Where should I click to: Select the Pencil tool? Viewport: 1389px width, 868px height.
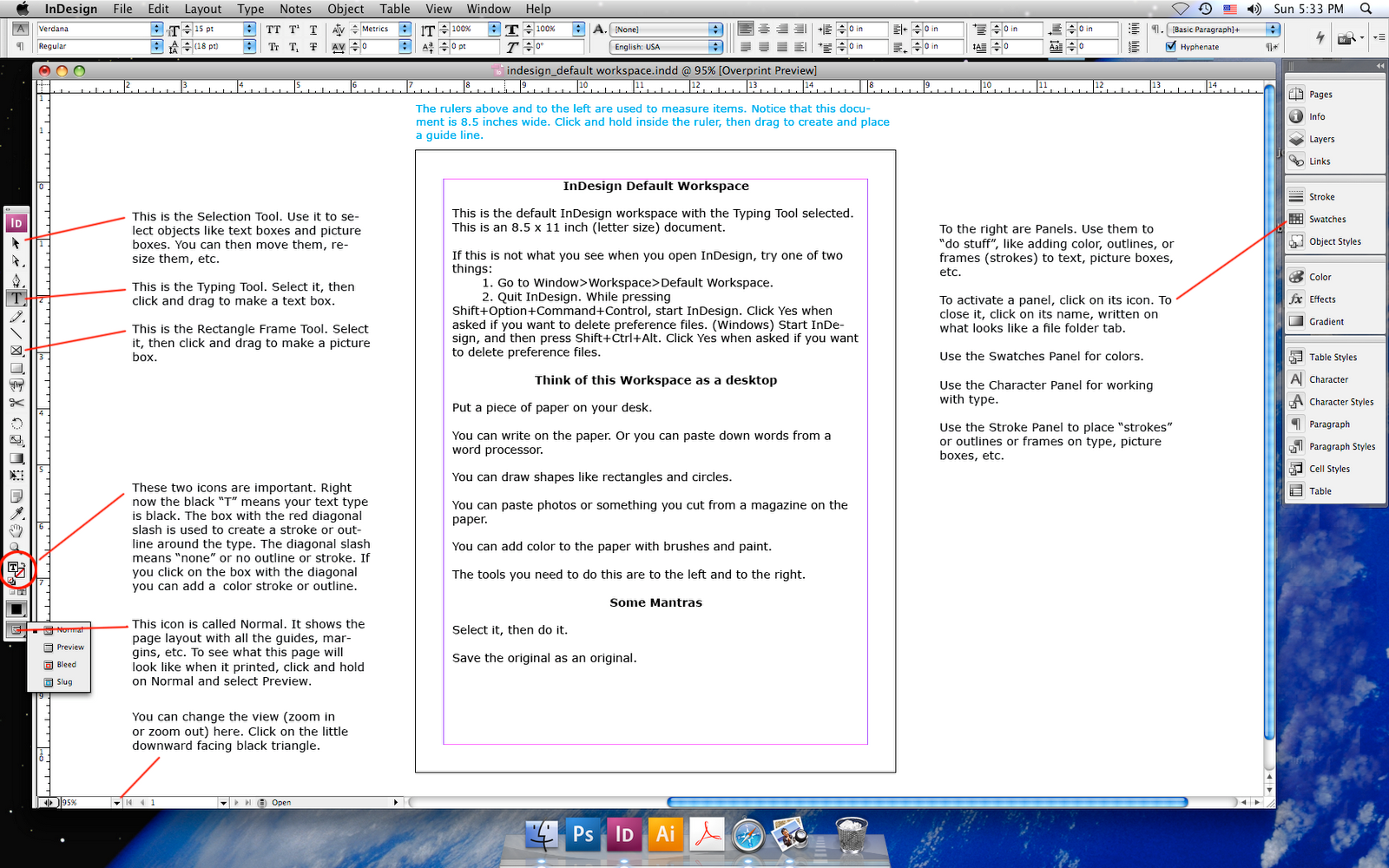(x=16, y=316)
